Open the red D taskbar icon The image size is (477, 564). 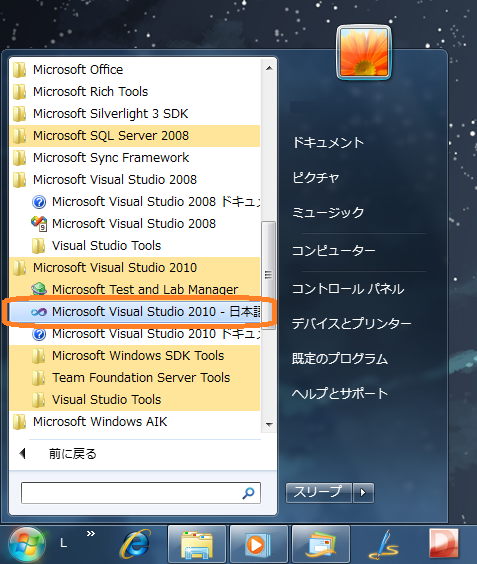coord(444,544)
